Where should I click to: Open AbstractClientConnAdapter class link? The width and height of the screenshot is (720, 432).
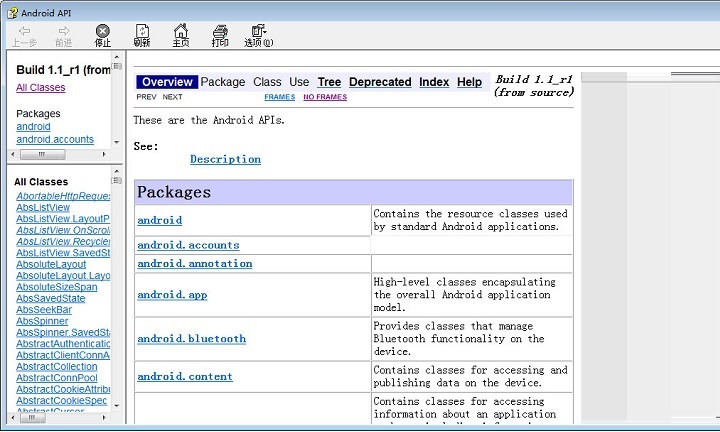pyautogui.click(x=63, y=355)
